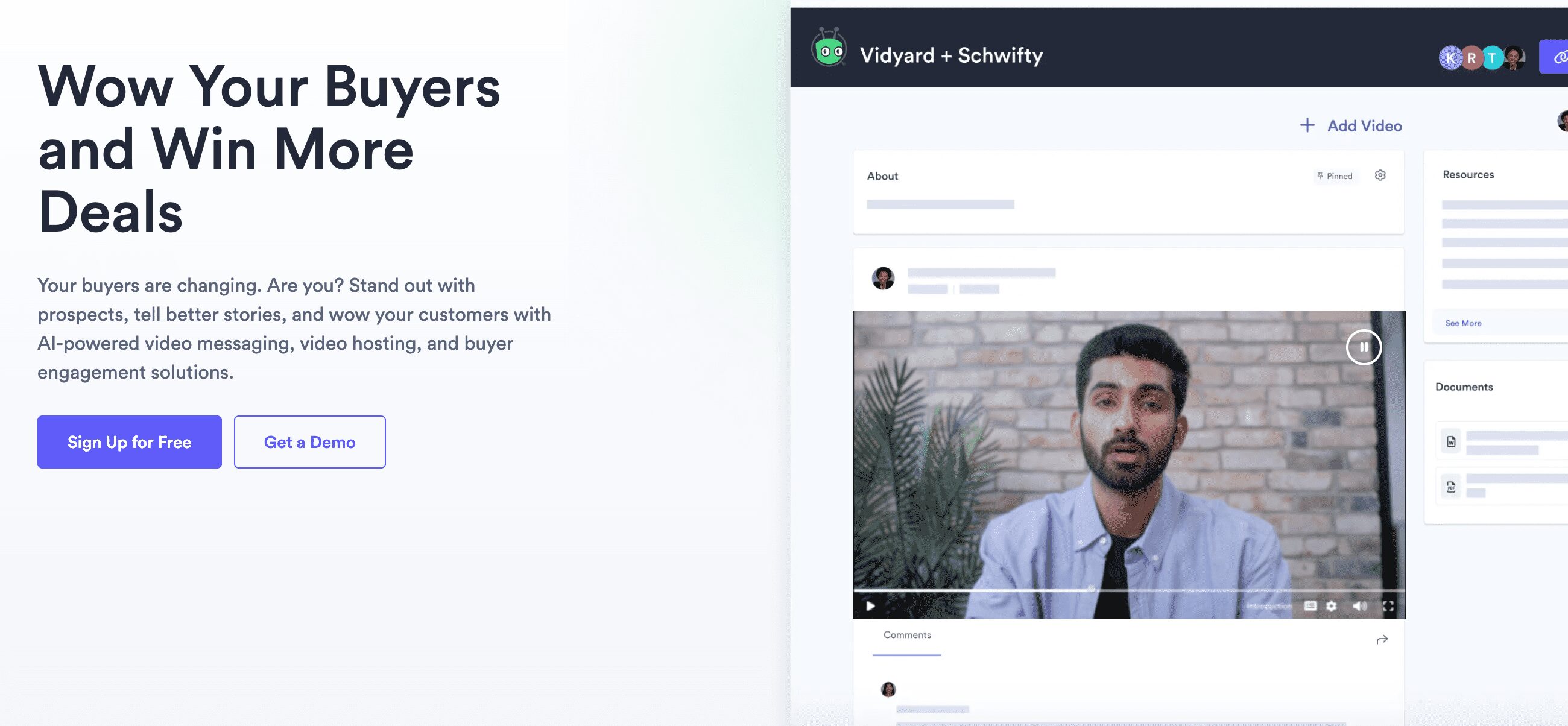Viewport: 1568px width, 726px height.
Task: Switch to the Comments tab
Action: (907, 636)
